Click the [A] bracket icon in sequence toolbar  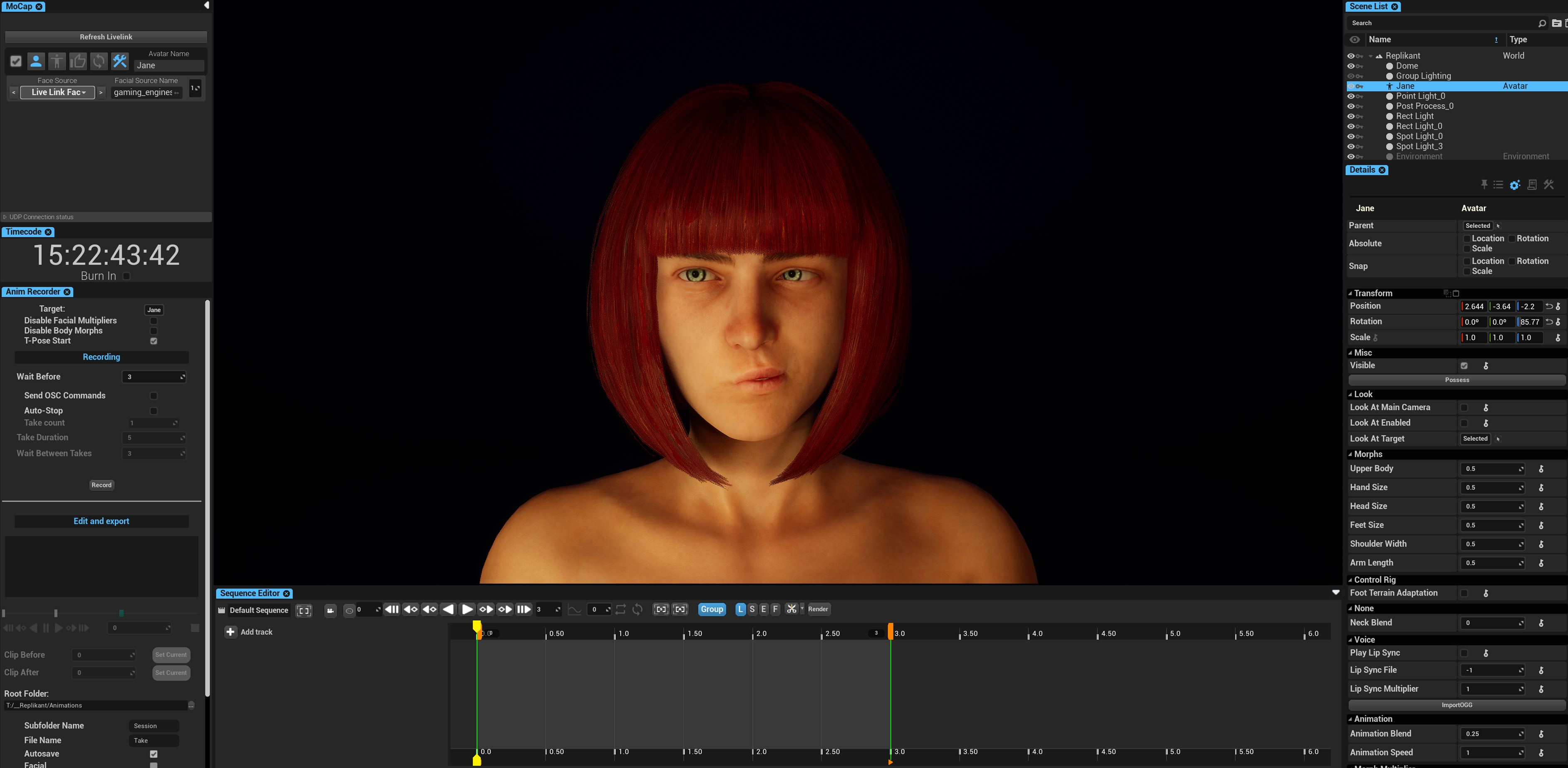[680, 609]
